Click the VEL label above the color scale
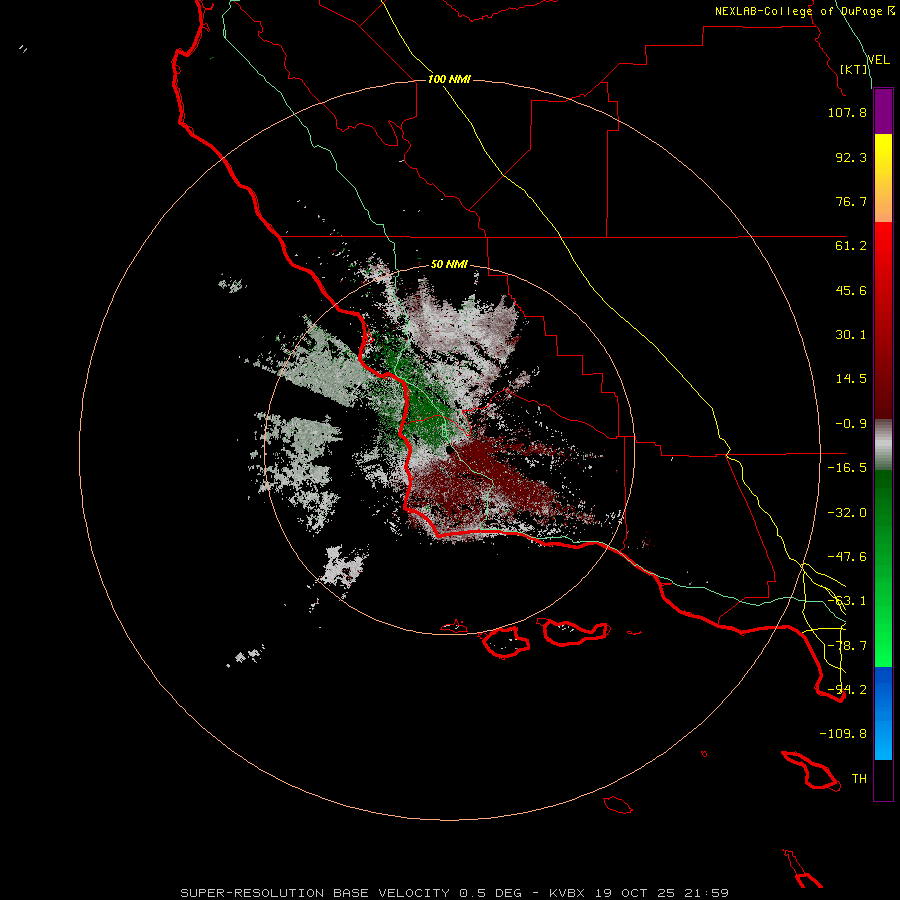This screenshot has height=900, width=900. tap(878, 60)
